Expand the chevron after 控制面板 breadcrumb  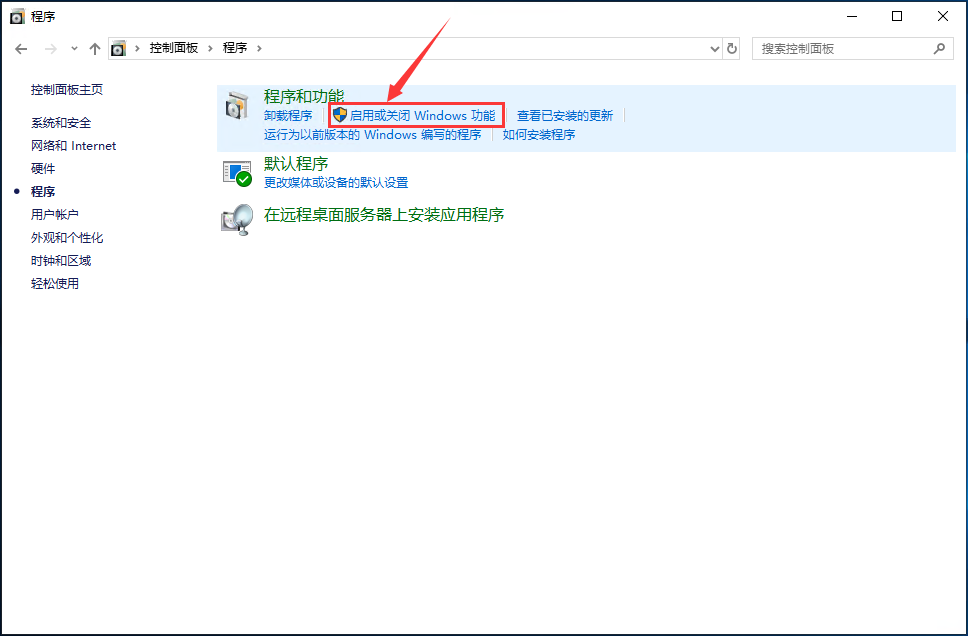pyautogui.click(x=210, y=48)
